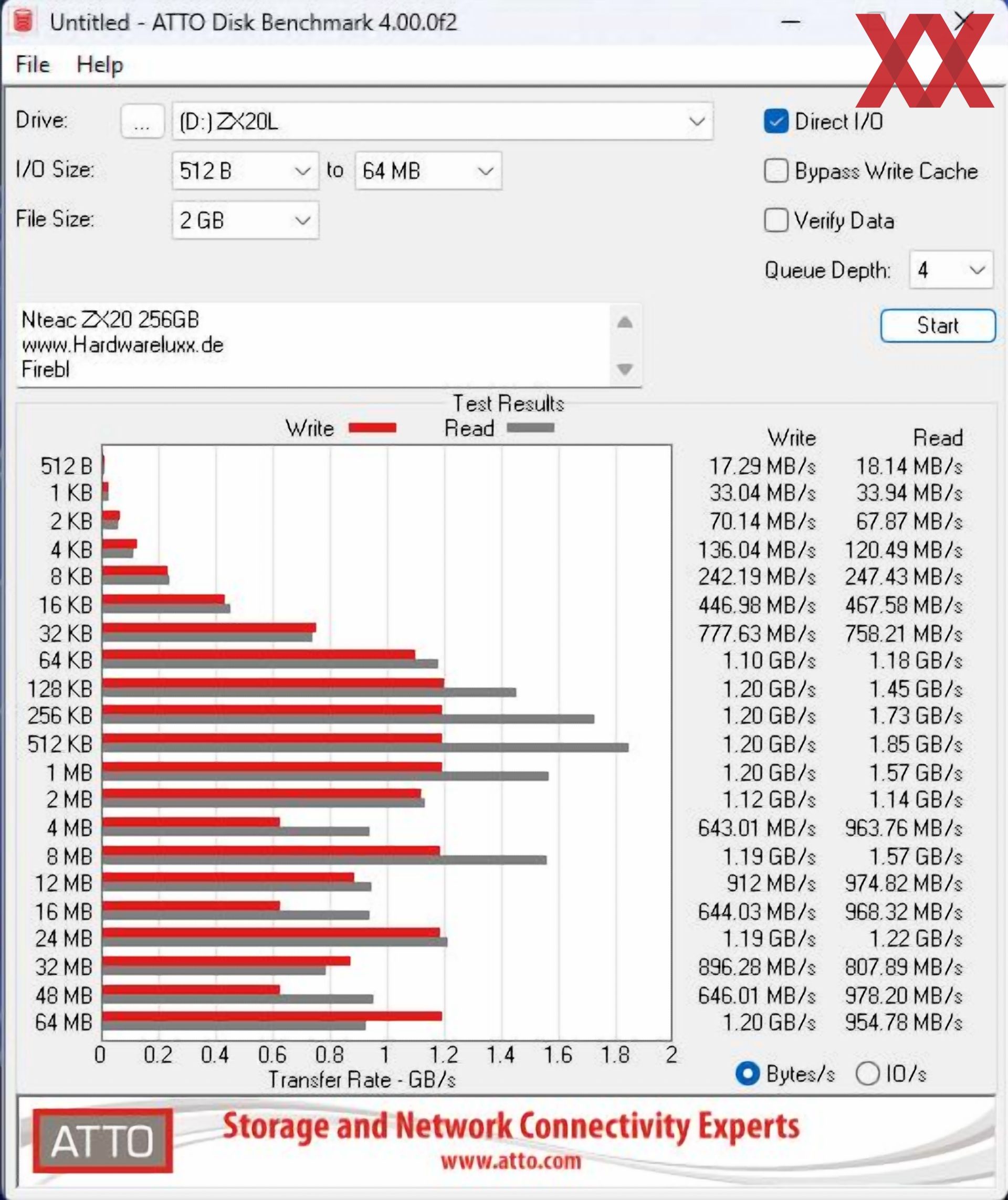This screenshot has height=1200, width=1008.
Task: Click the 18.14 MB/s read value
Action: (909, 466)
